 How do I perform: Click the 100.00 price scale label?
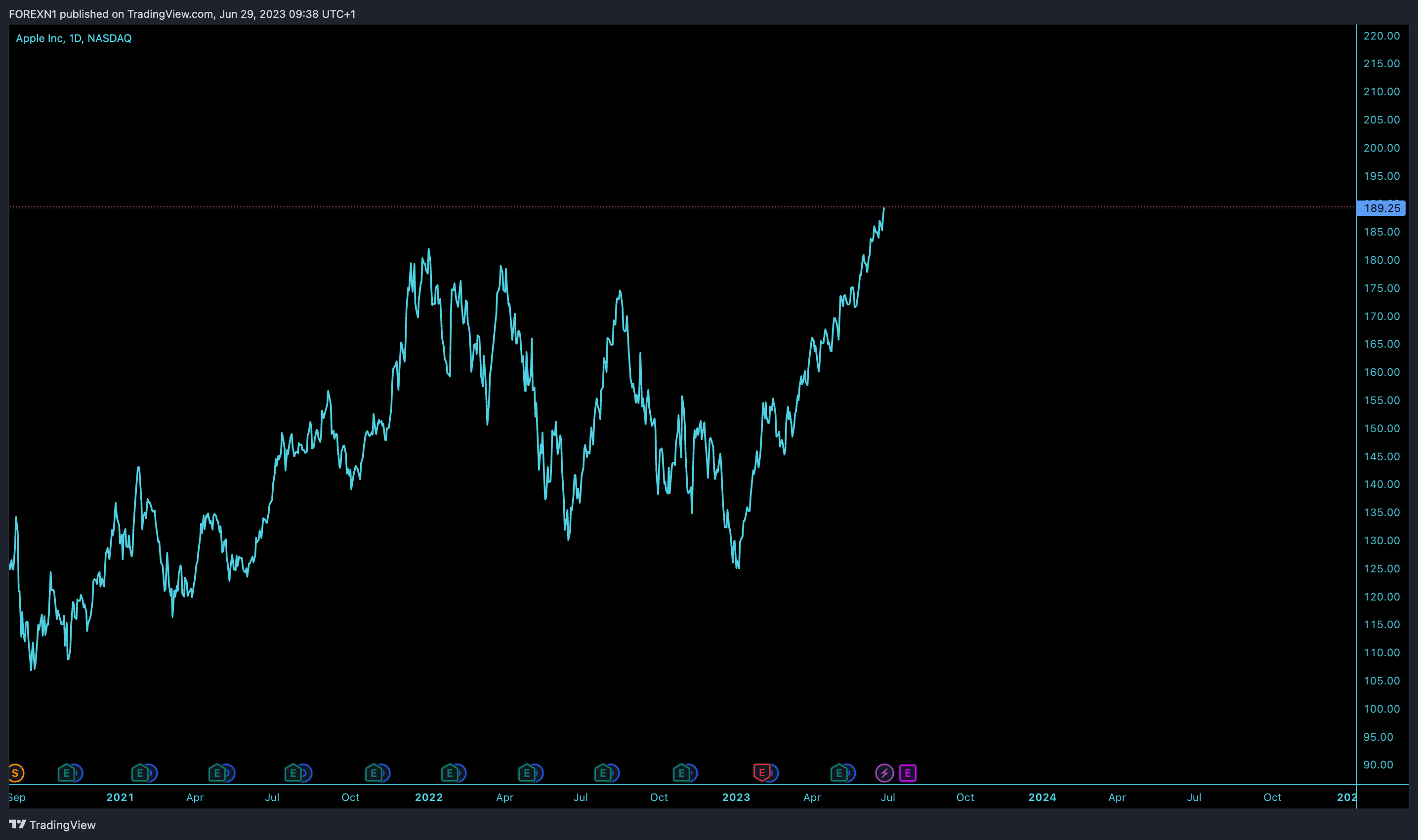[x=1382, y=709]
